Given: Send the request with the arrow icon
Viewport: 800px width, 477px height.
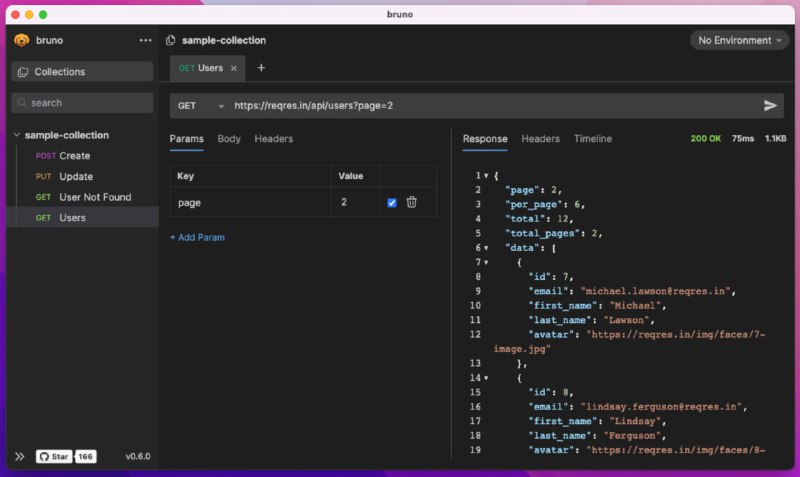Looking at the screenshot, I should [770, 106].
